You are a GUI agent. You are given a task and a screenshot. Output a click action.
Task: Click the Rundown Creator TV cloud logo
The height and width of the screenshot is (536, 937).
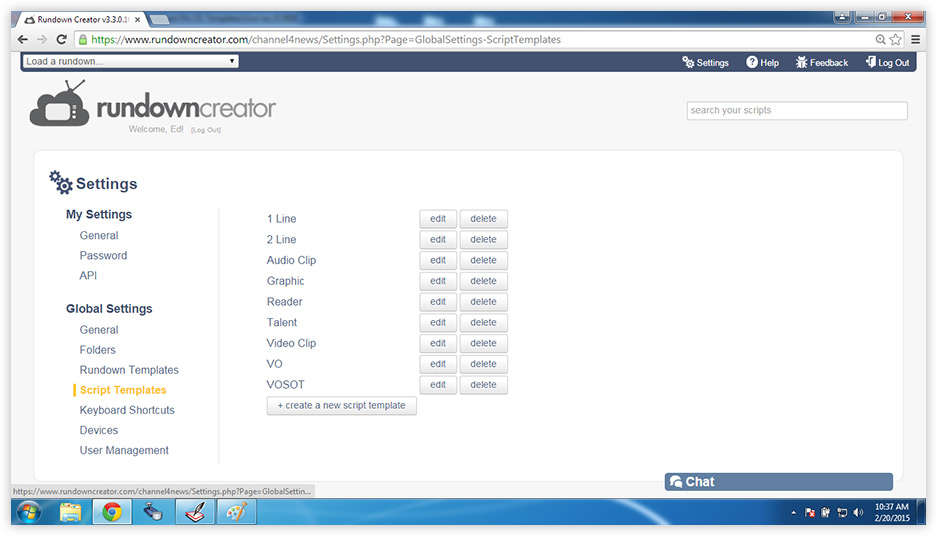(59, 104)
